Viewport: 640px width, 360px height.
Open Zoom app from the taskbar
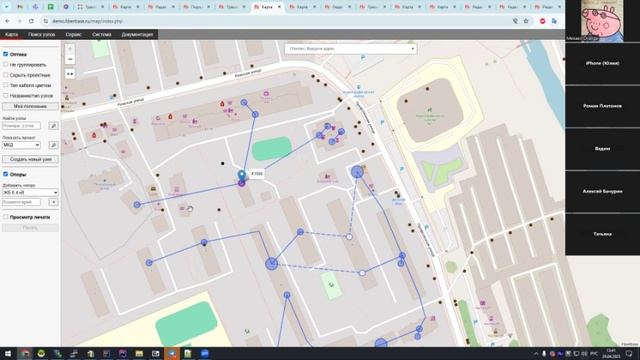pyautogui.click(x=205, y=353)
